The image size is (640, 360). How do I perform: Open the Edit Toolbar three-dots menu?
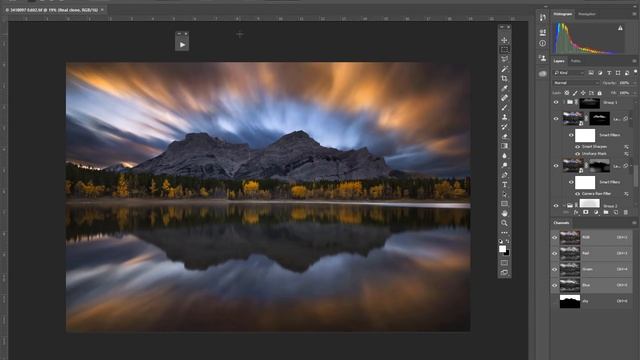click(504, 233)
